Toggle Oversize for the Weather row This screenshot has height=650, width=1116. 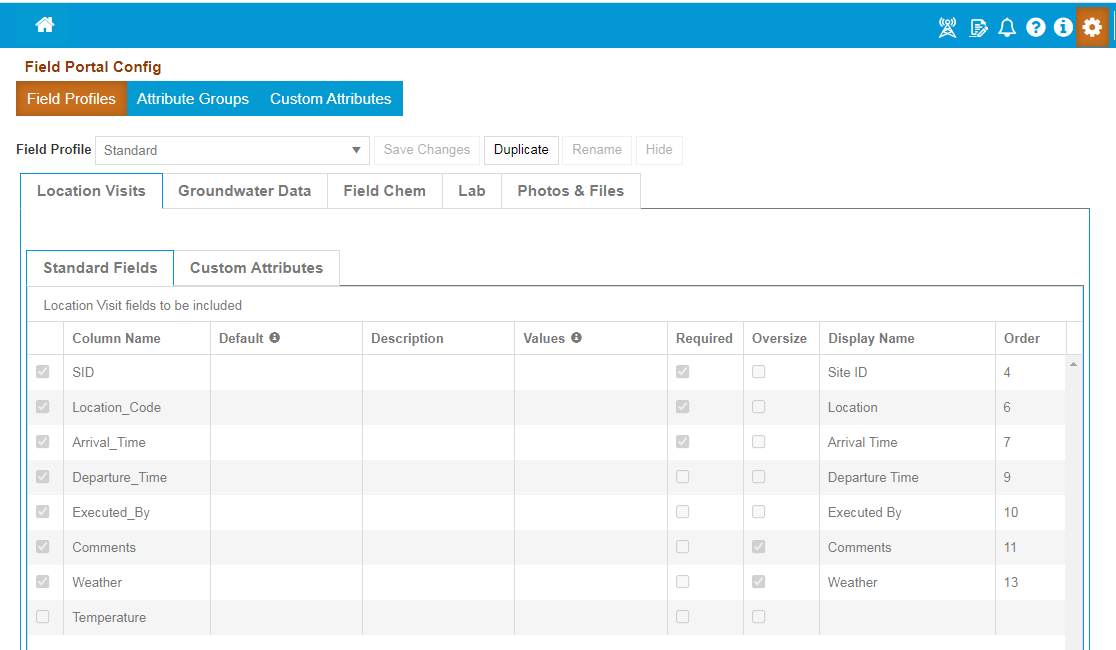pos(758,582)
